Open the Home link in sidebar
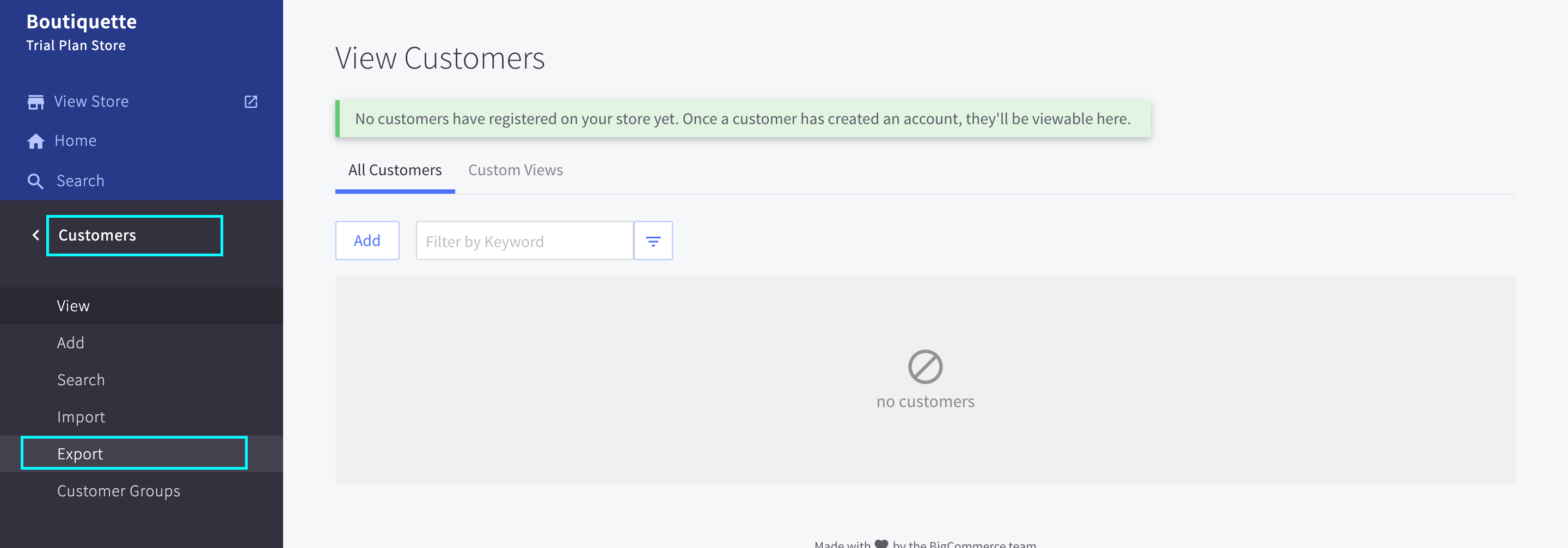 pyautogui.click(x=76, y=141)
